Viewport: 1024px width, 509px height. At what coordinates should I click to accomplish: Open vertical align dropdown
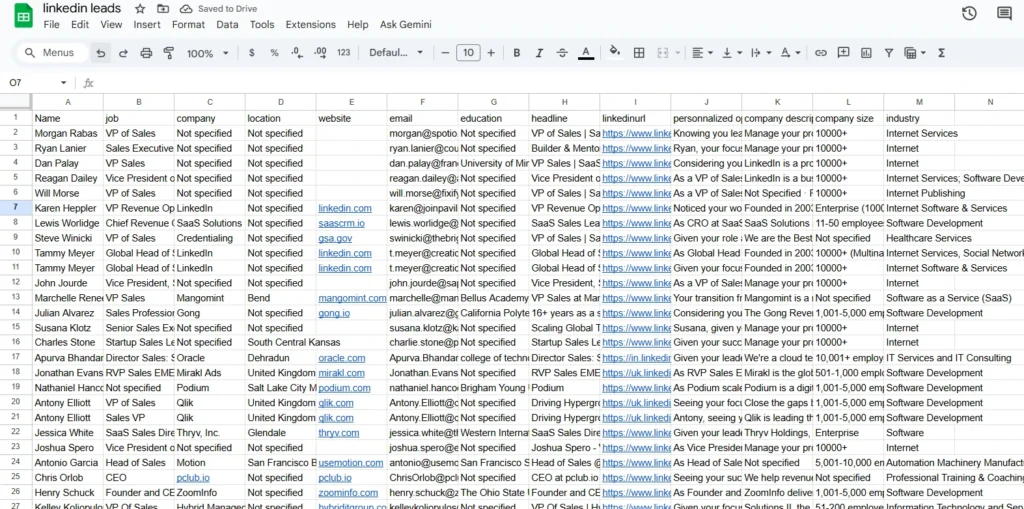pos(731,53)
